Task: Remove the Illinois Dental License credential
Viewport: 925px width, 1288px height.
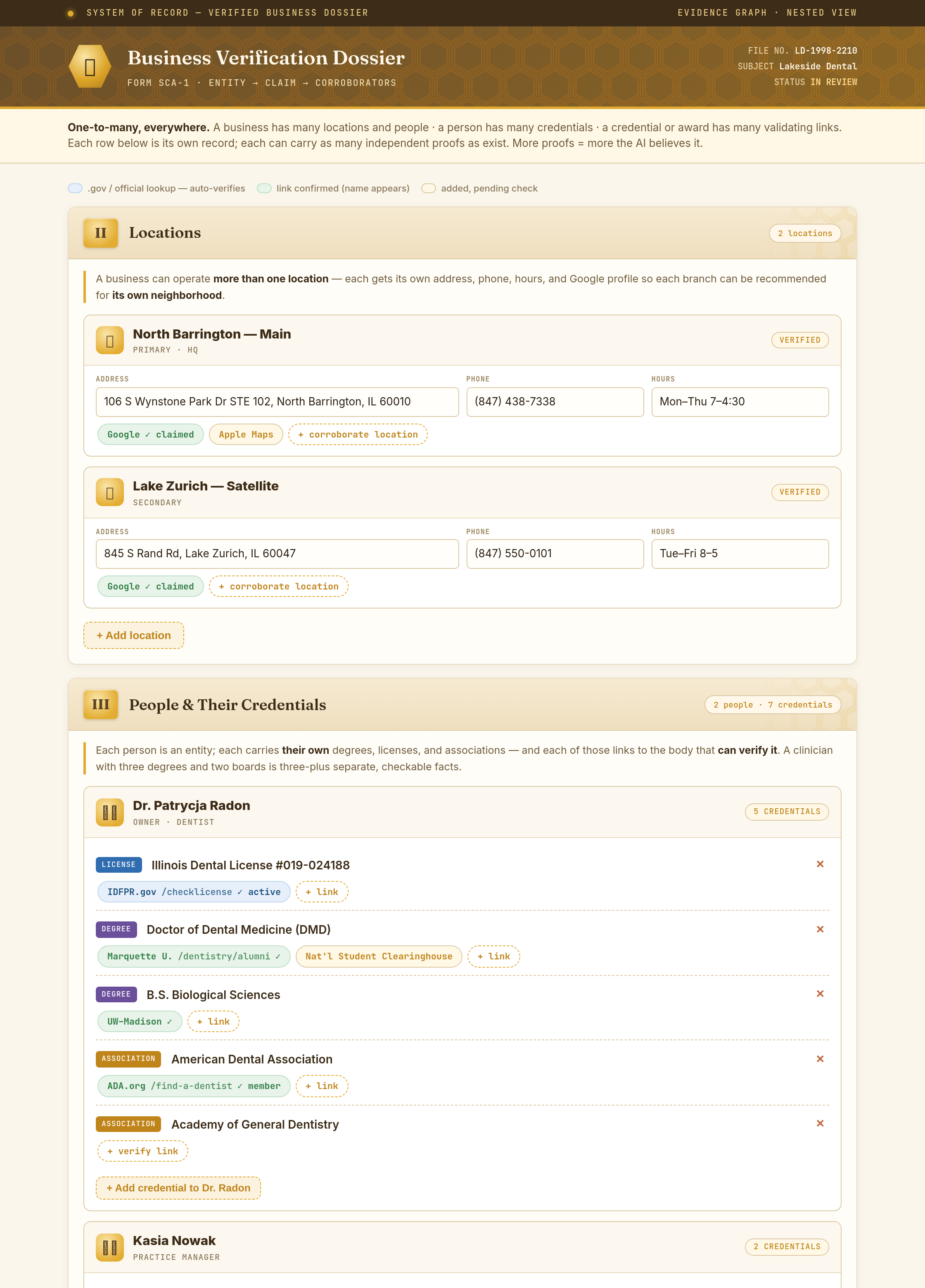Action: [x=820, y=864]
